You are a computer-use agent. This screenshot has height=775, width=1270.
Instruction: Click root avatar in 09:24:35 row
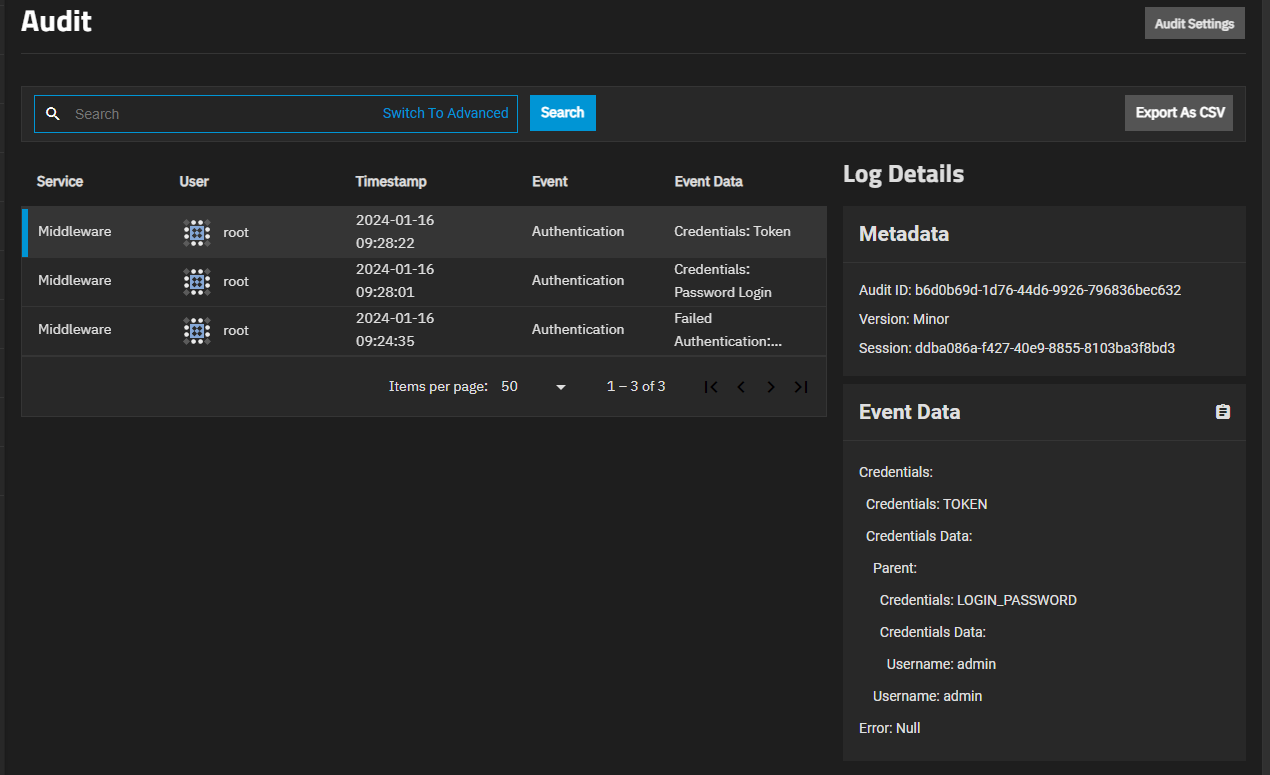click(x=197, y=330)
